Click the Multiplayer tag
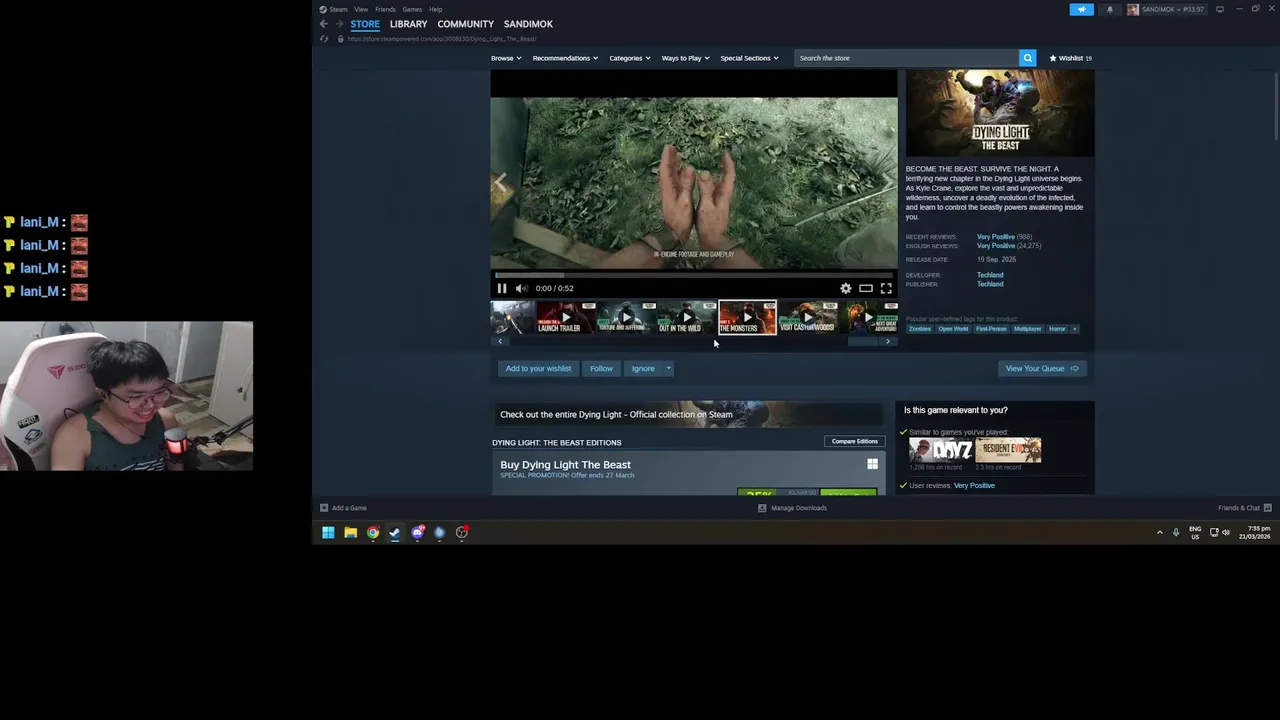 (x=1027, y=329)
